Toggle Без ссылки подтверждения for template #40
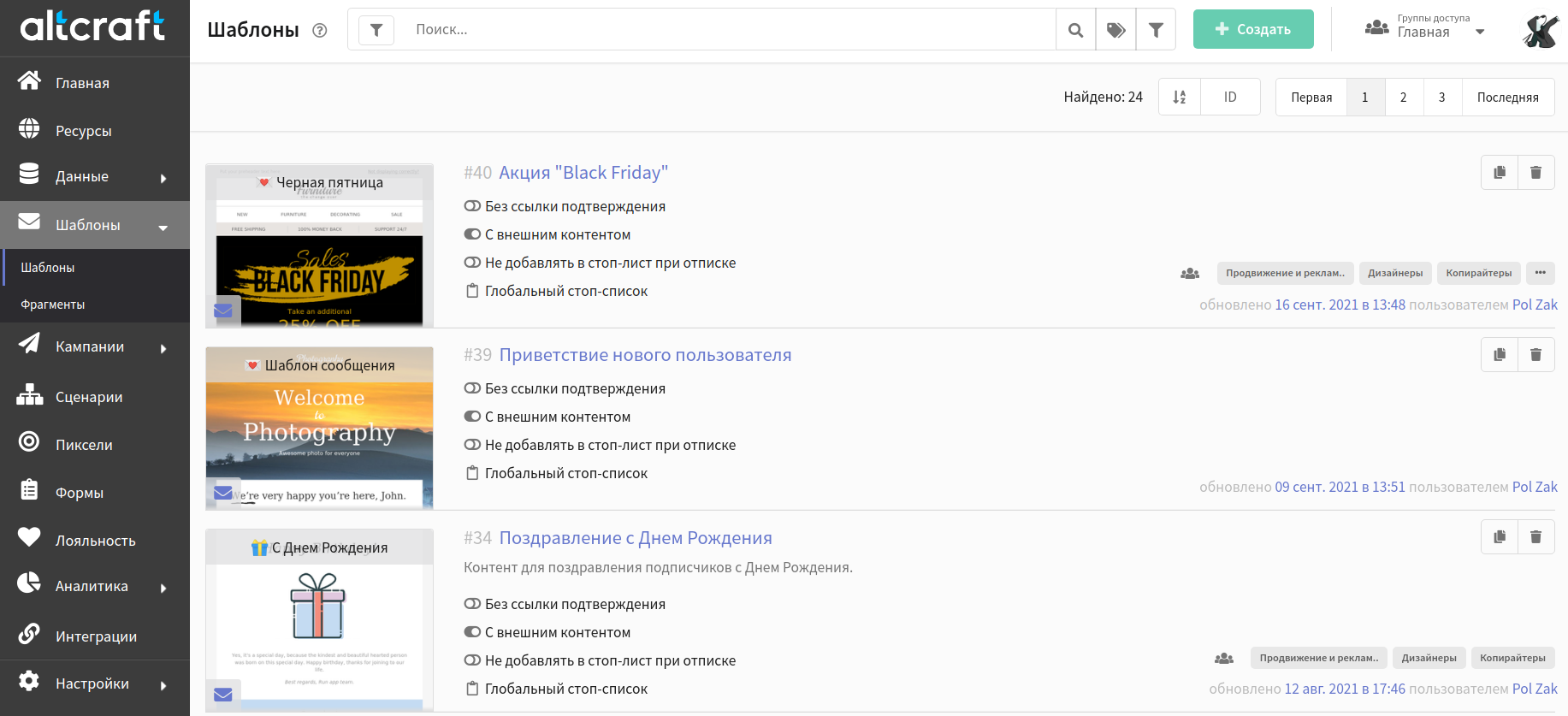 472,206
